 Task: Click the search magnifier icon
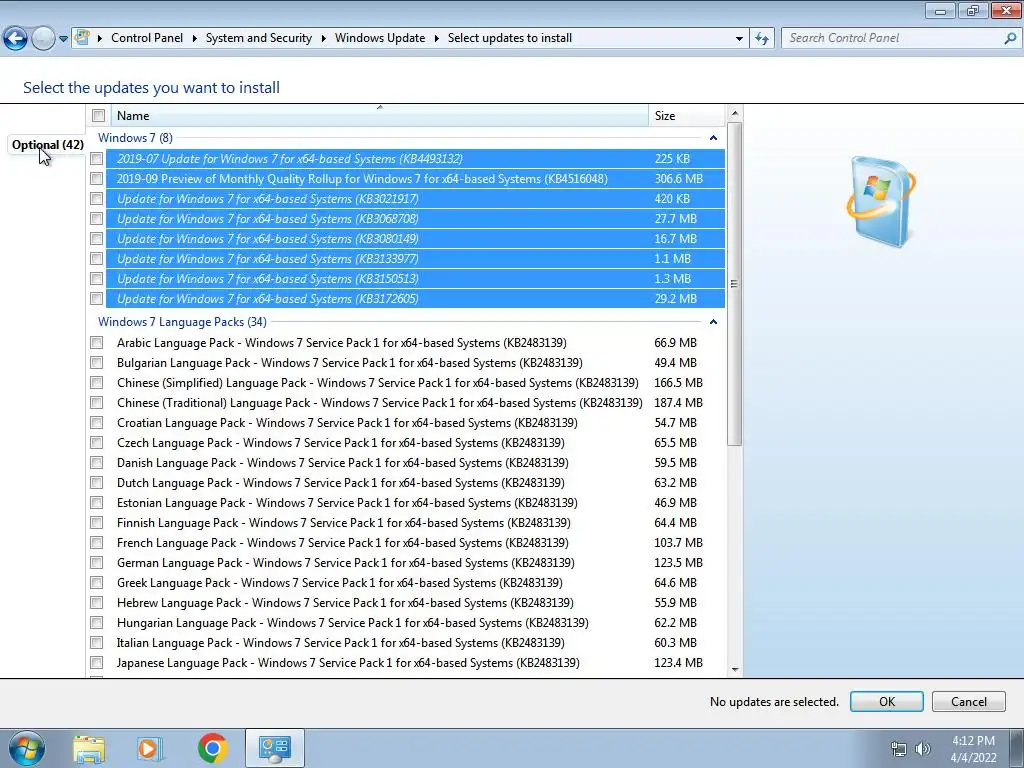pos(1010,38)
